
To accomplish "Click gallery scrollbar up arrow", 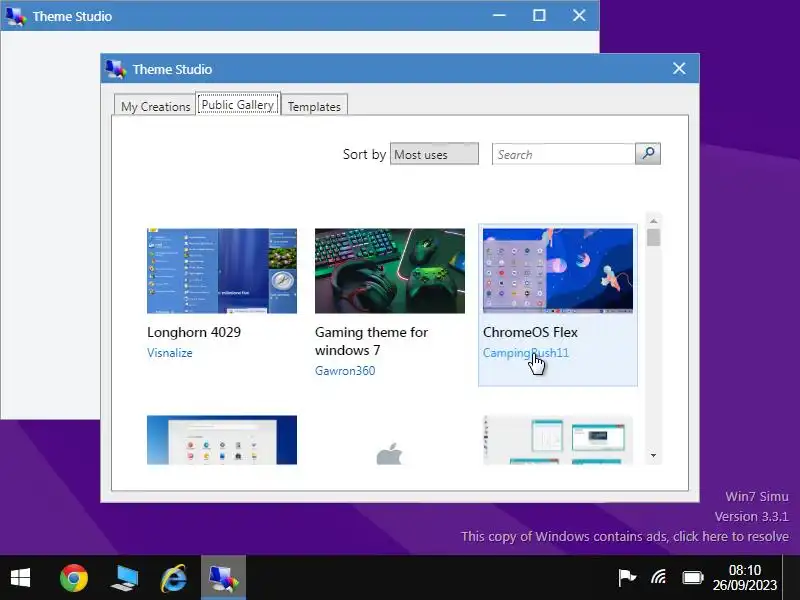I will tap(654, 221).
